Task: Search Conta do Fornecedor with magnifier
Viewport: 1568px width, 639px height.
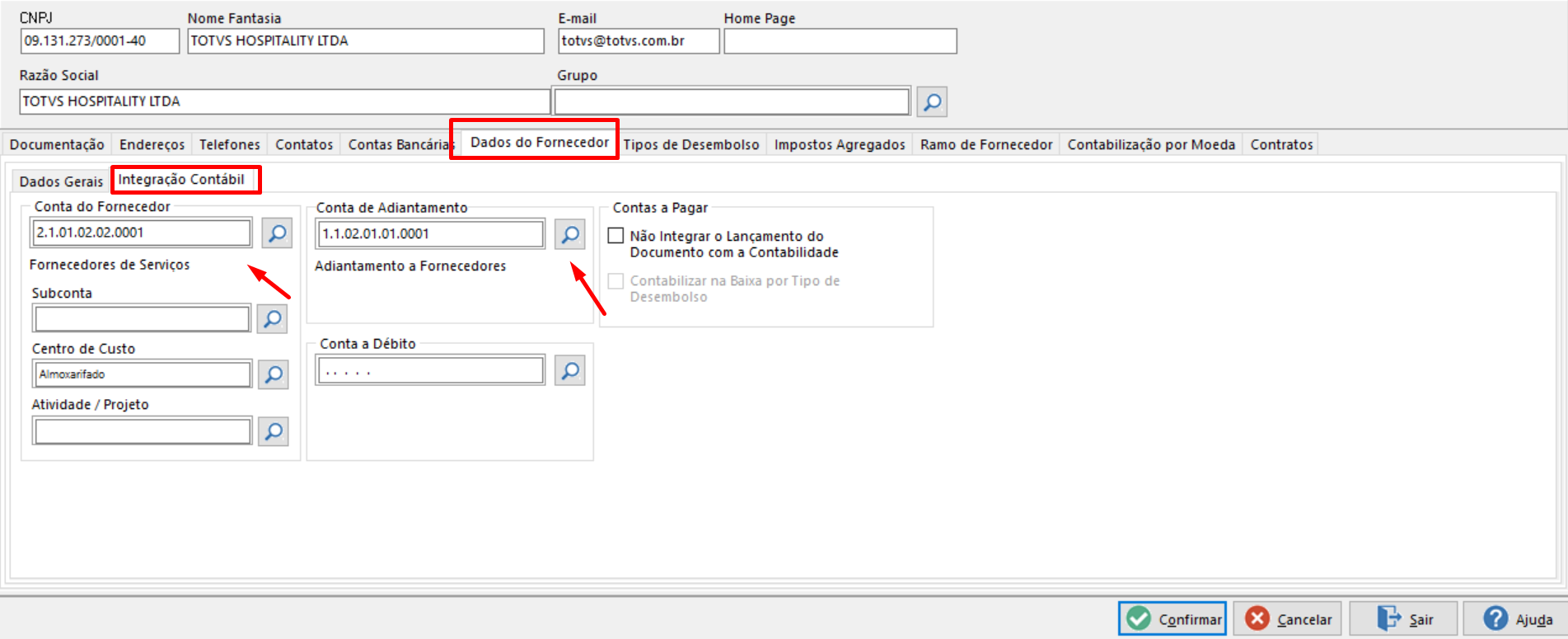Action: pyautogui.click(x=277, y=233)
